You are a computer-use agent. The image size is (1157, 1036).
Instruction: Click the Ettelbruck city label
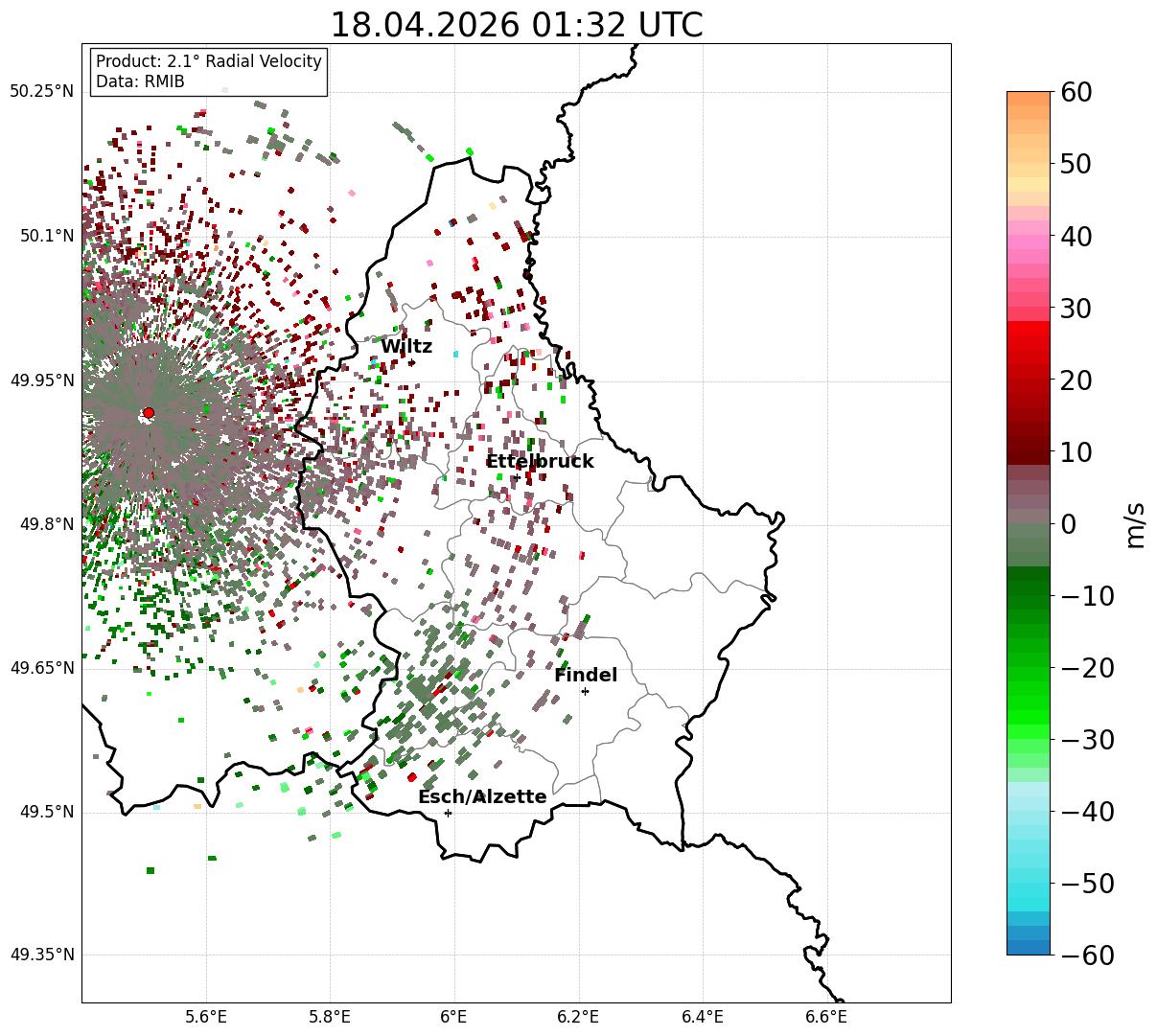(x=540, y=462)
